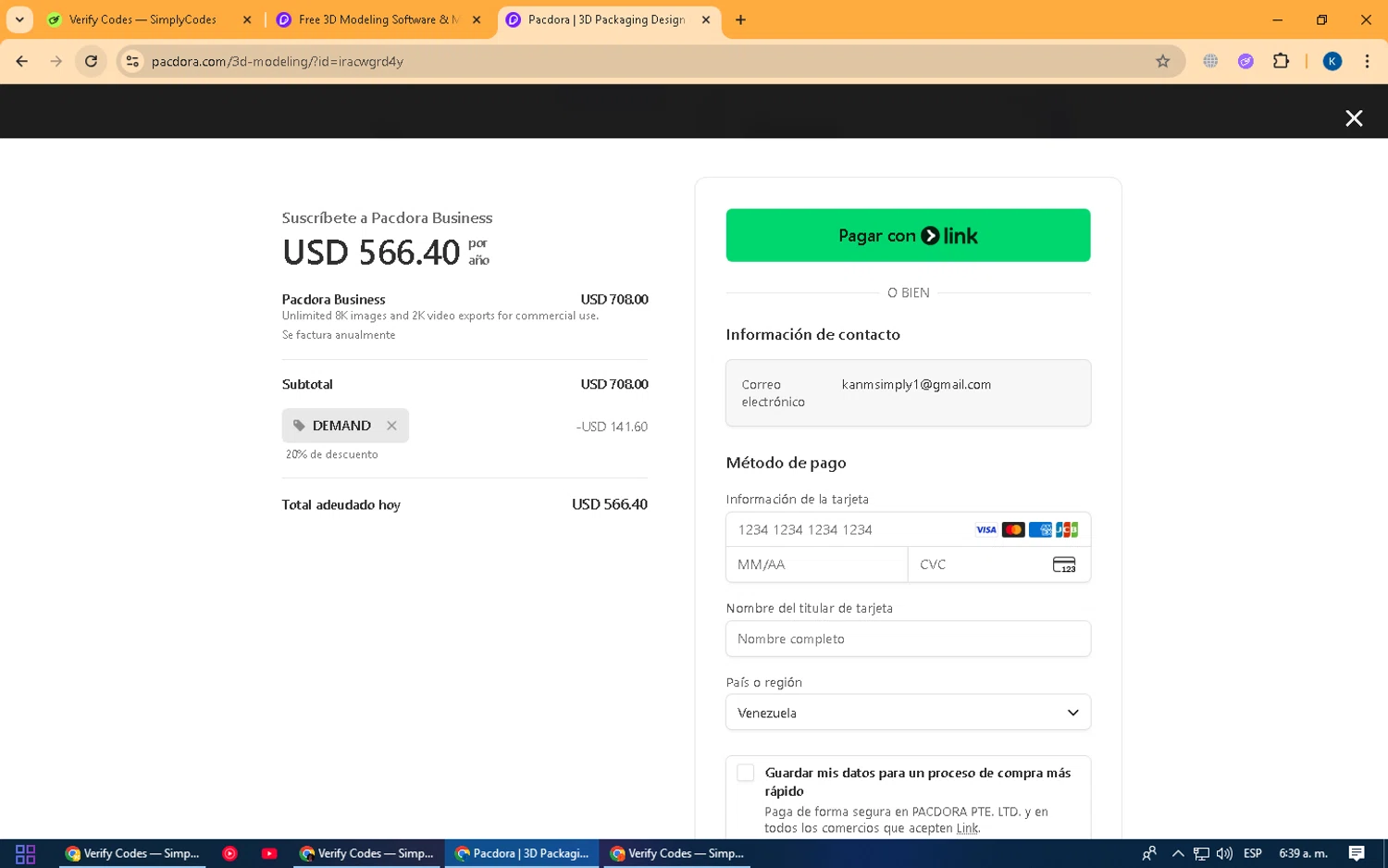1388x868 pixels.
Task: Click the globe extension icon
Action: coord(1210,61)
